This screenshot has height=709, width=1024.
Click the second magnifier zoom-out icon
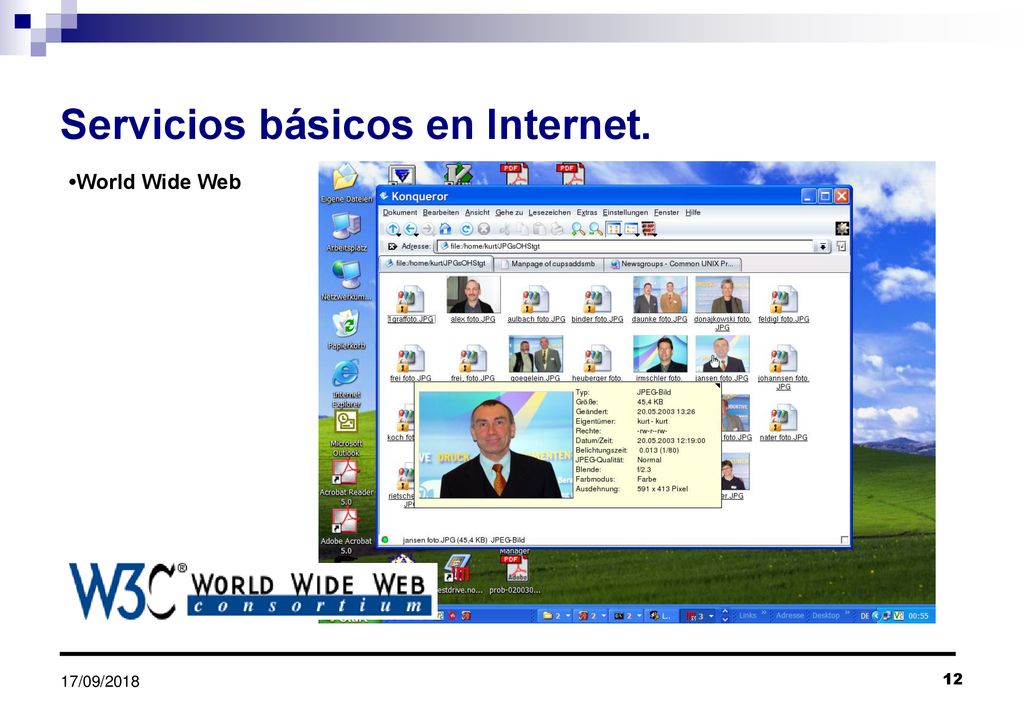coord(596,229)
